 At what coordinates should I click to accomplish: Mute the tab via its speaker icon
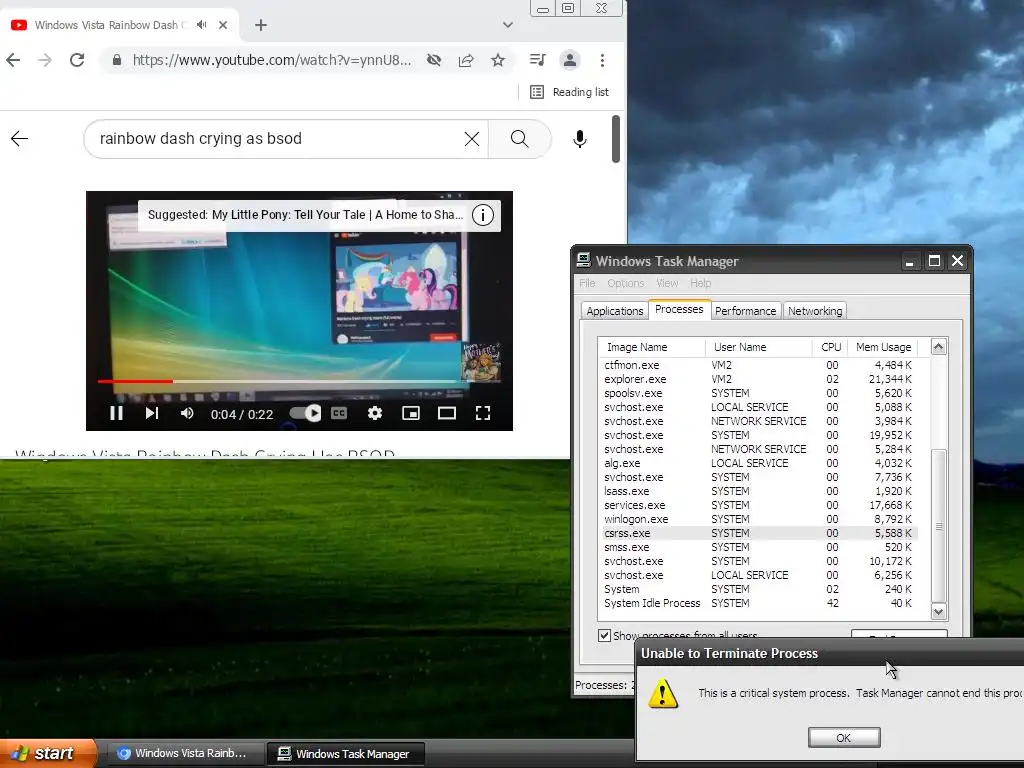point(202,25)
